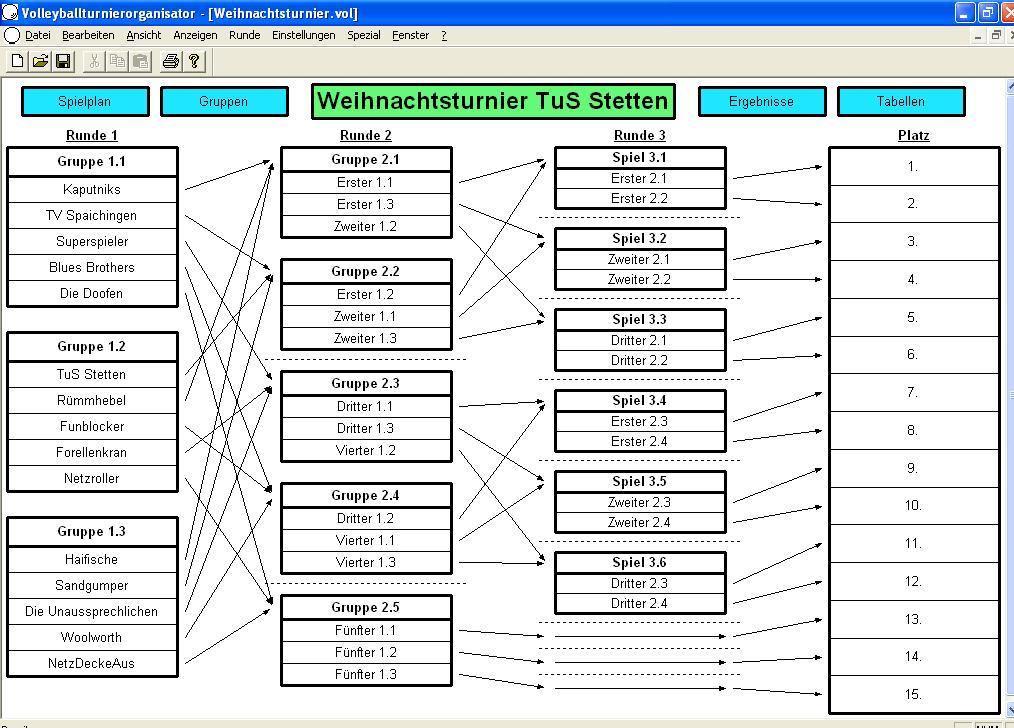Open a tournament file via folder icon
Viewport: 1014px width, 728px height.
coord(40,62)
